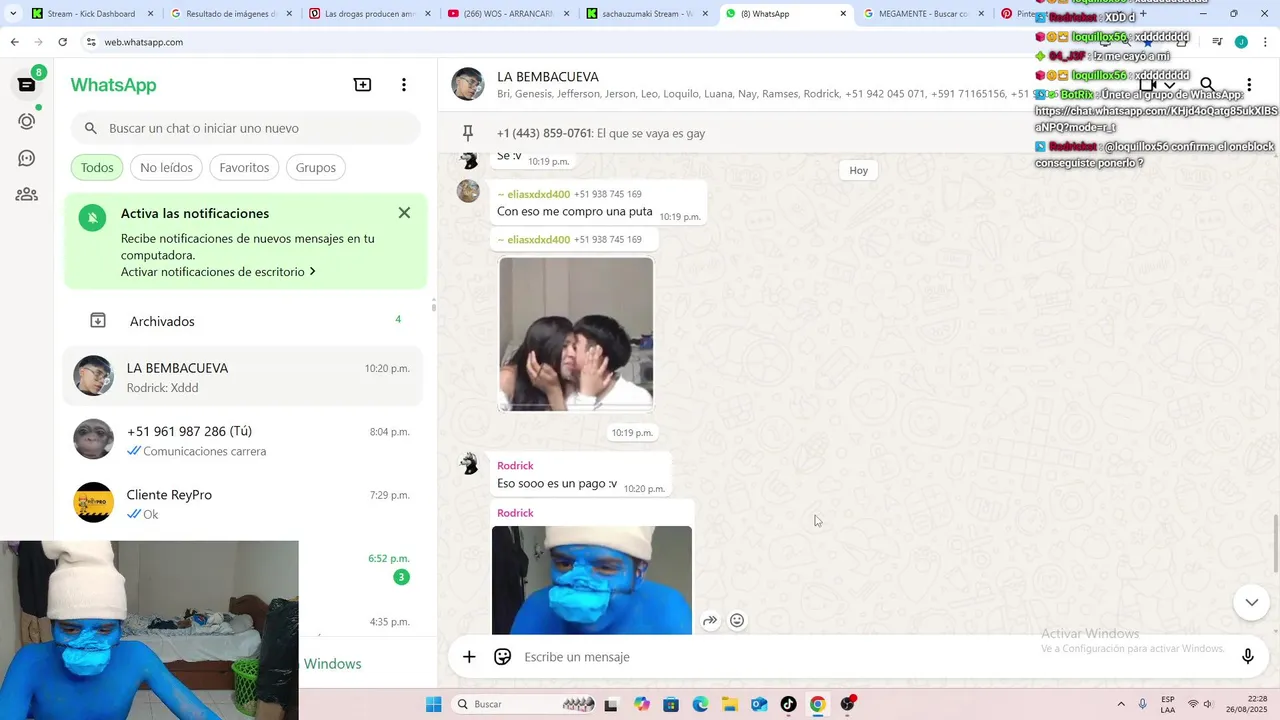Click Rodrick's avatar beside his message

click(468, 464)
